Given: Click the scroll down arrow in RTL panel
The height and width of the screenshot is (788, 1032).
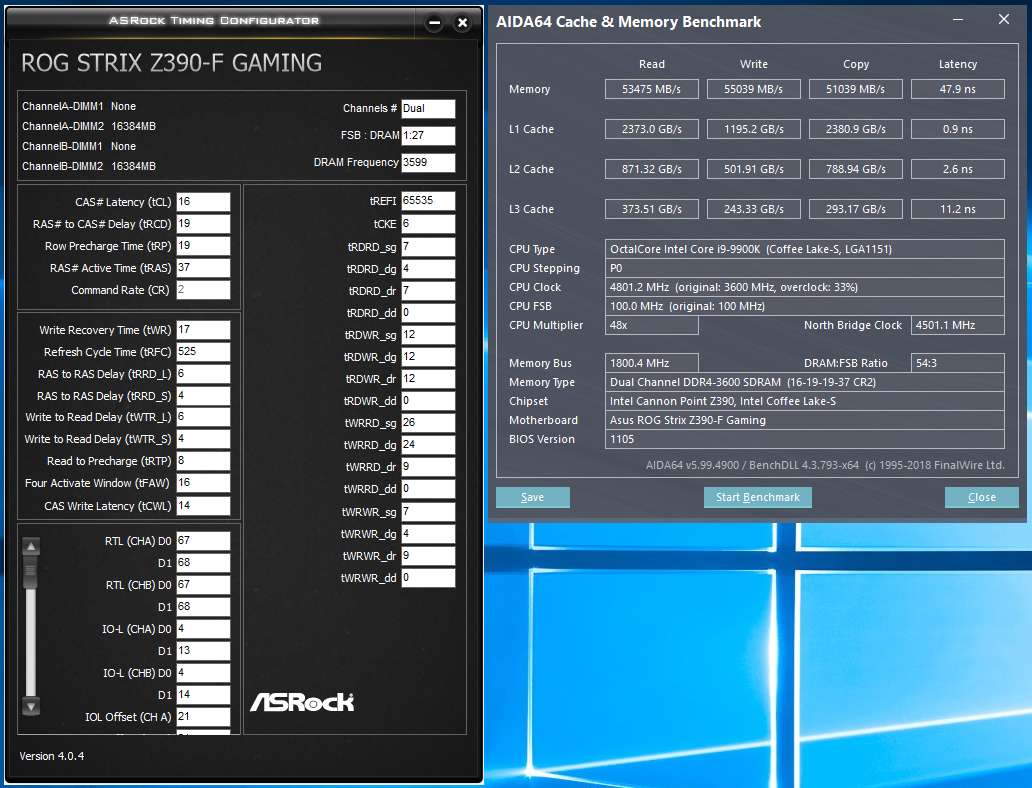Looking at the screenshot, I should pos(31,706).
